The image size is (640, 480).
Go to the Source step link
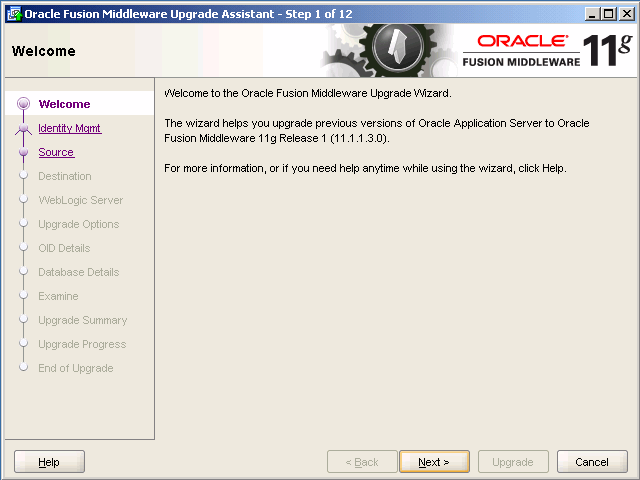[x=56, y=152]
